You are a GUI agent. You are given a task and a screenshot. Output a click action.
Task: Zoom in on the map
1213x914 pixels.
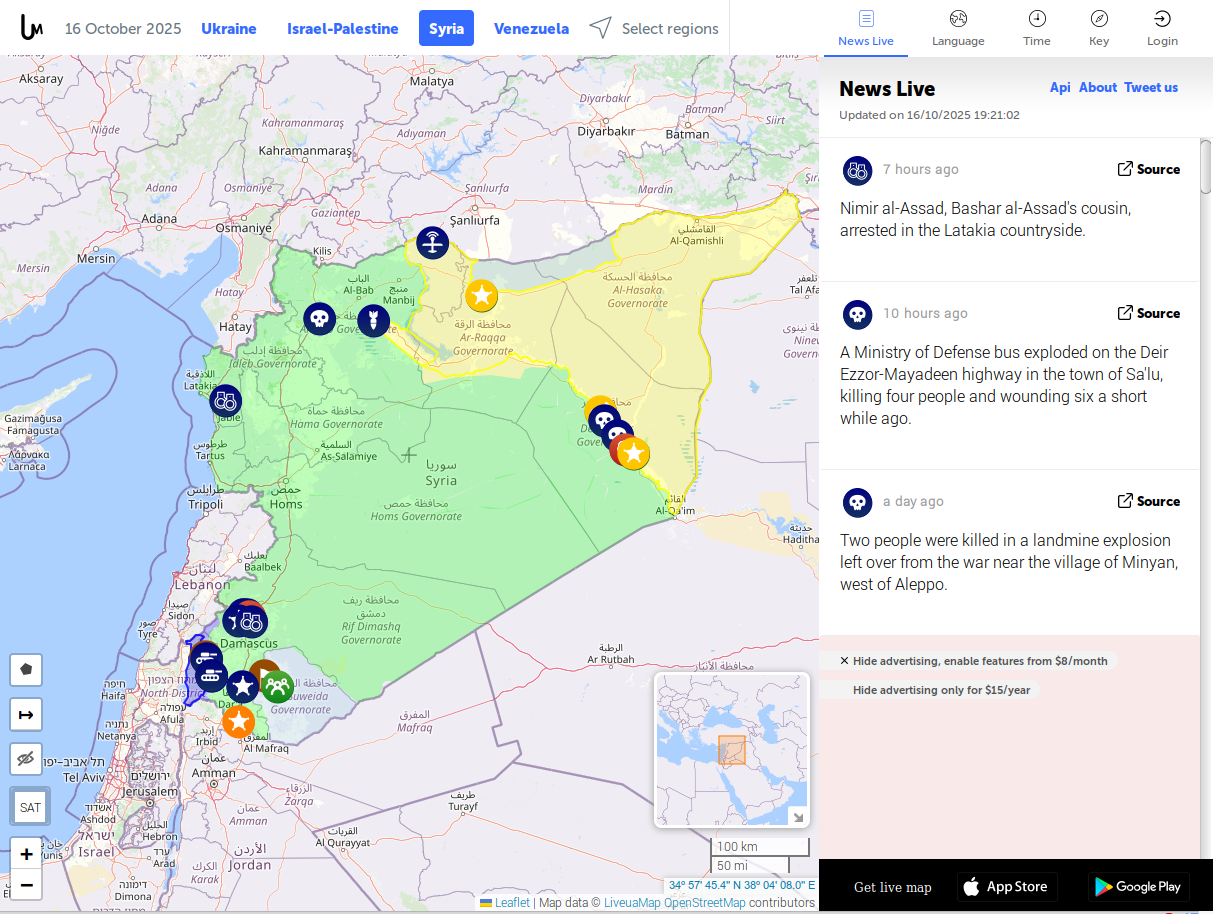pos(26,853)
